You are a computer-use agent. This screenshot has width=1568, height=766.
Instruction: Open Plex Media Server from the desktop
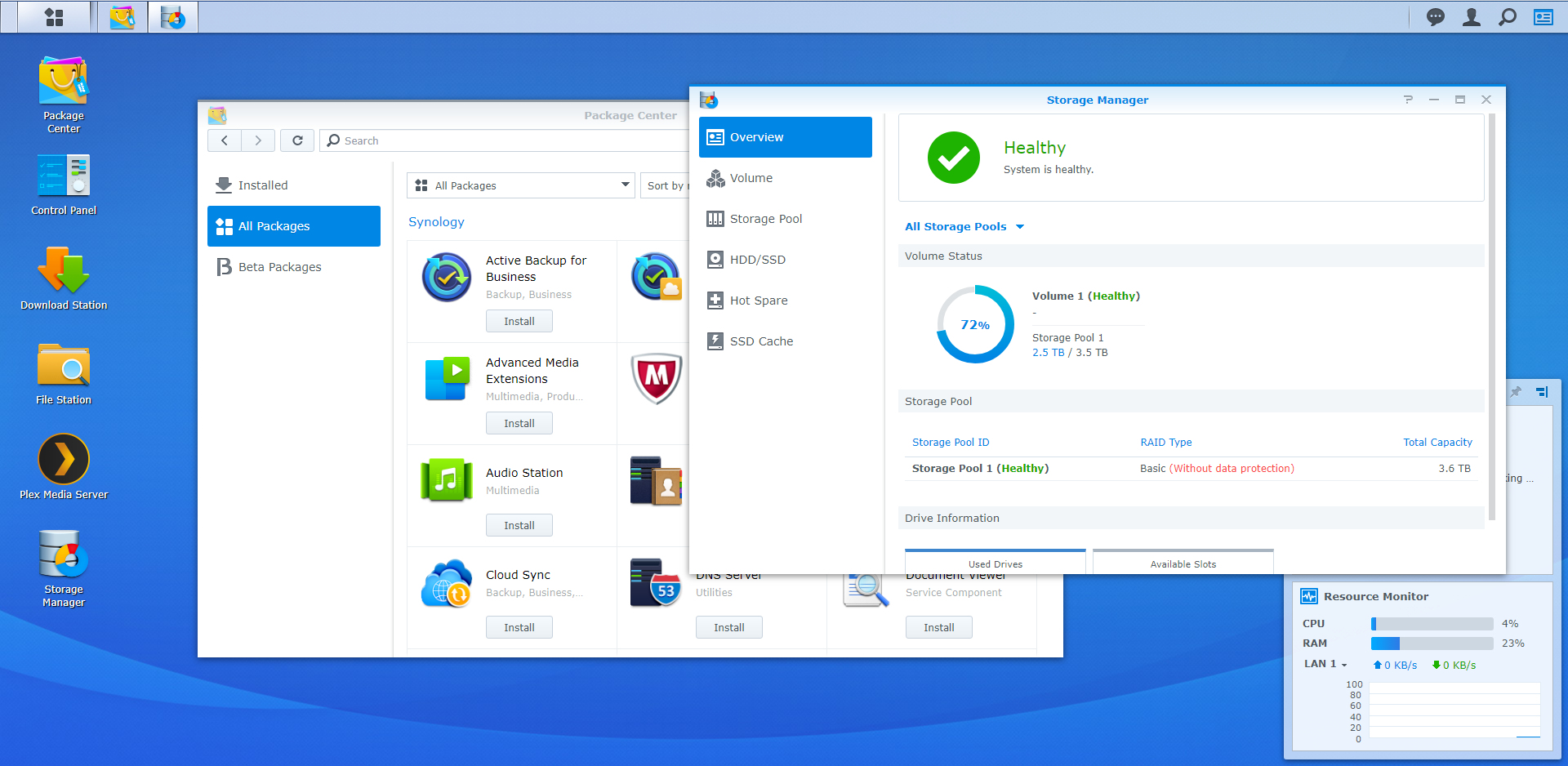(x=62, y=459)
